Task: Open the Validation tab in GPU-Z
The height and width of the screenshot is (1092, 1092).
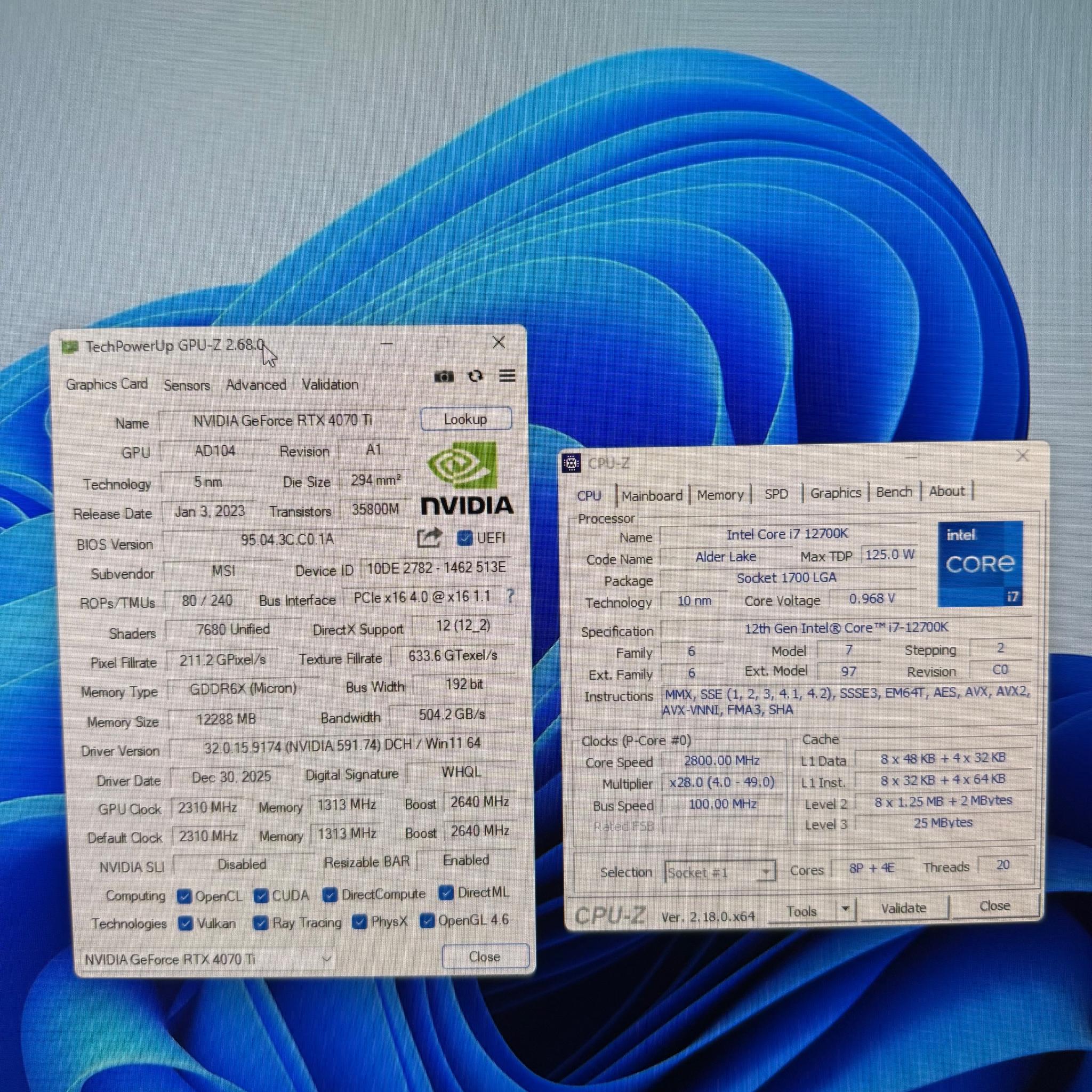Action: (330, 384)
